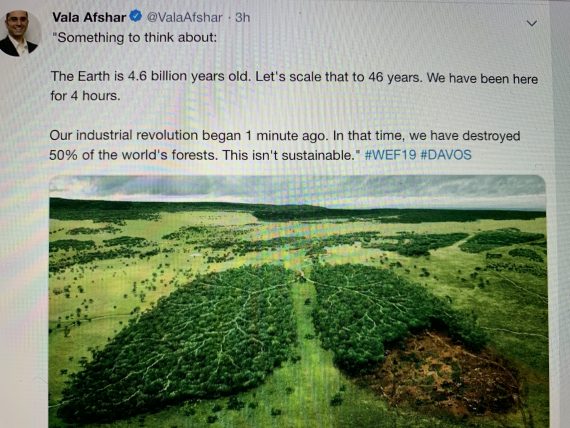
Task: Click the blue verified badge icon
Action: (x=136, y=16)
